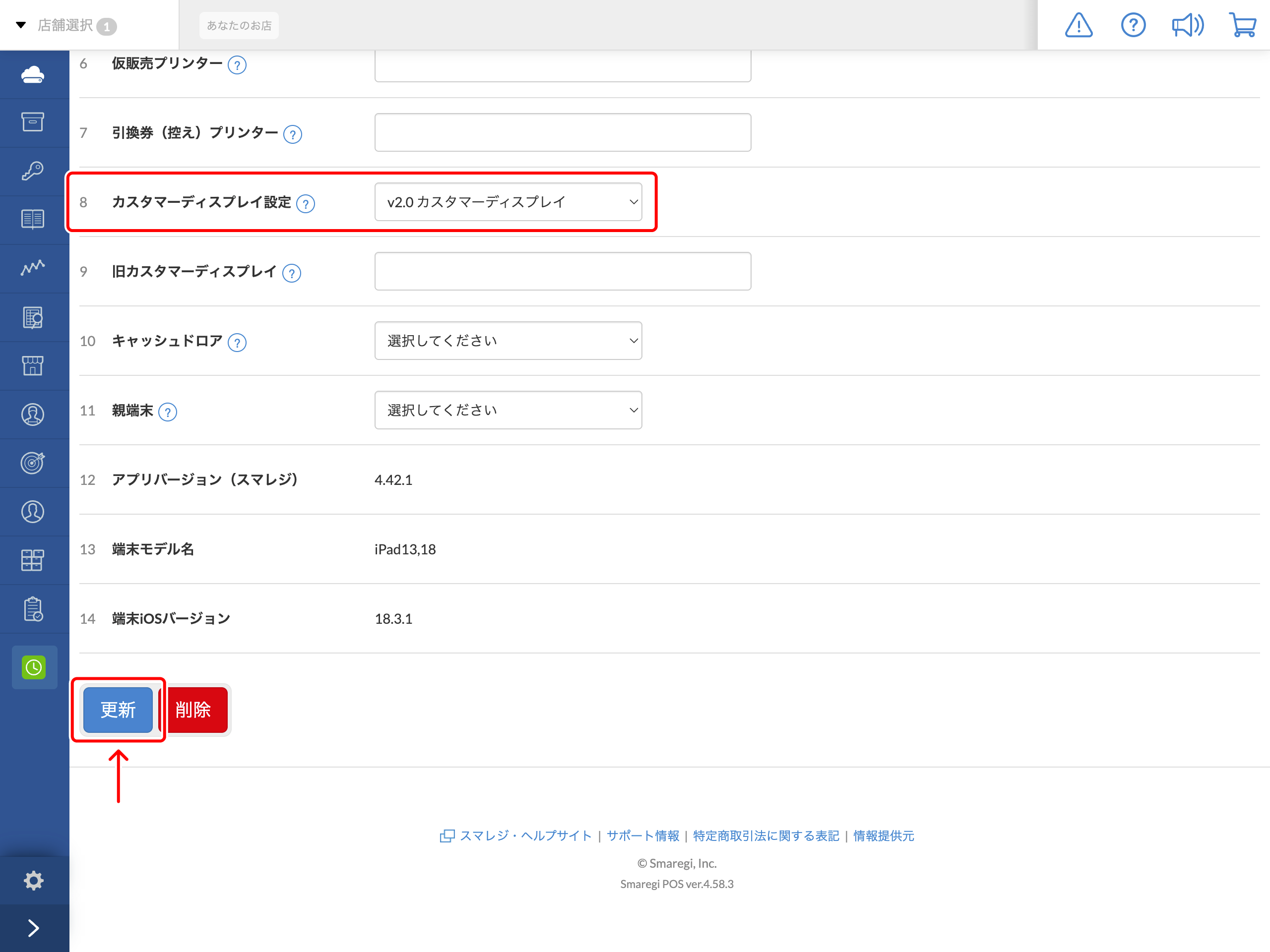Screen dimensions: 1270x952
Task: Open the sales analysis graph sidebar icon
Action: [33, 268]
